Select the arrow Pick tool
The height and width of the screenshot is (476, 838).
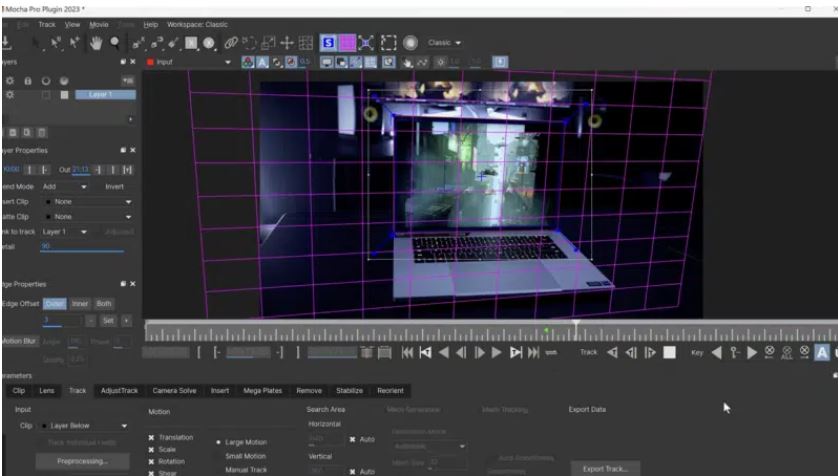coord(36,43)
